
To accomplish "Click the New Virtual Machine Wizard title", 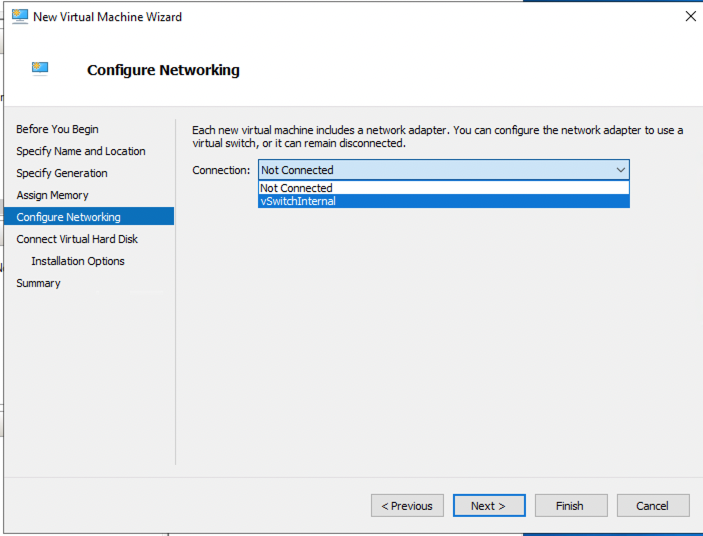I will coord(108,17).
